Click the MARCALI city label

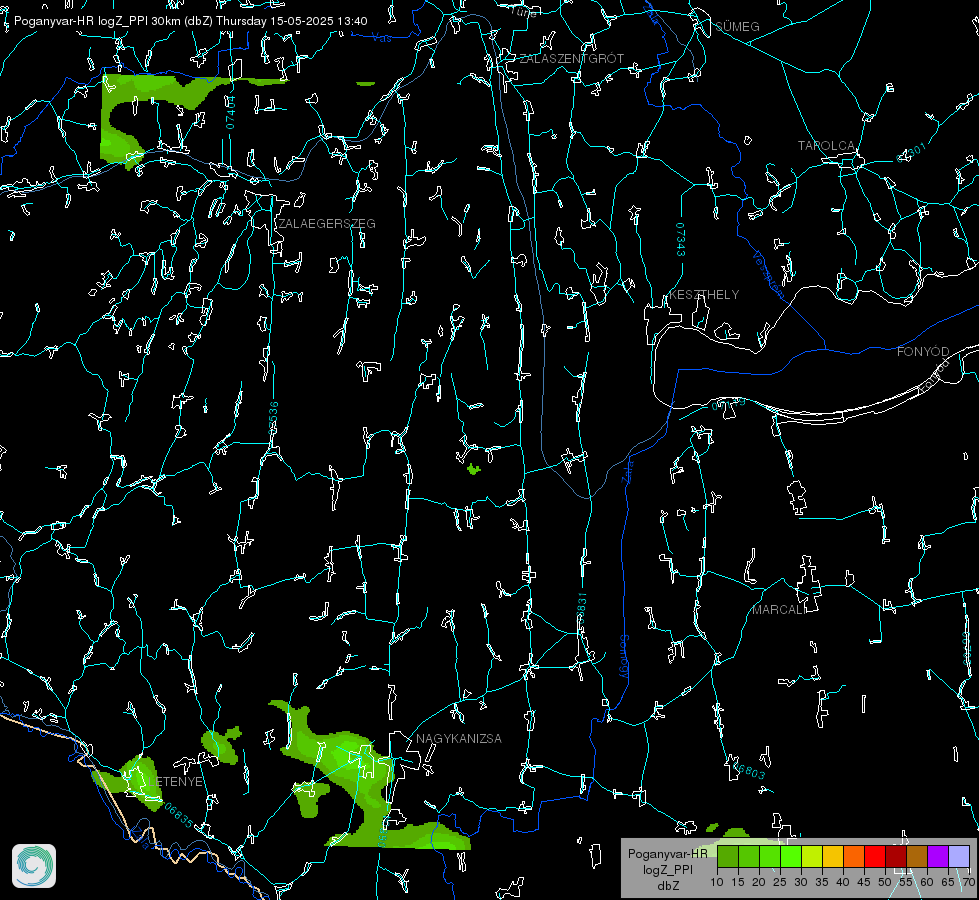pos(779,610)
